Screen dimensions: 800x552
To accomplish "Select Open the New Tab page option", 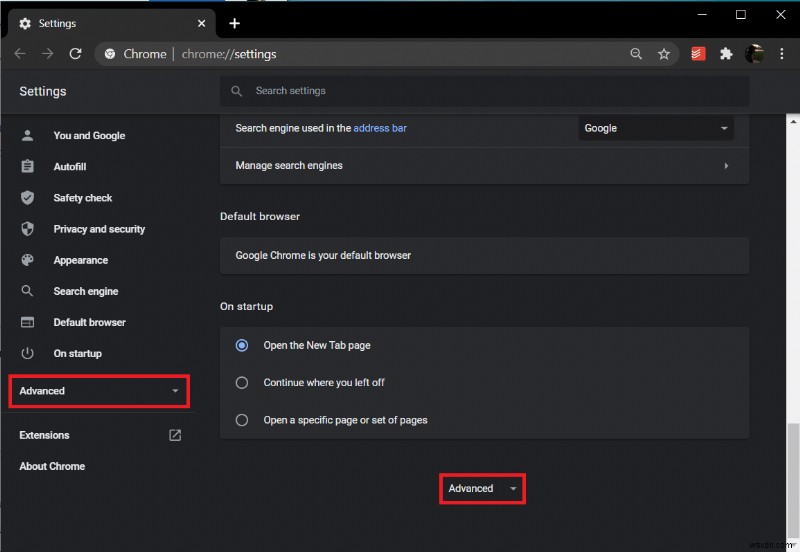I will (x=242, y=345).
